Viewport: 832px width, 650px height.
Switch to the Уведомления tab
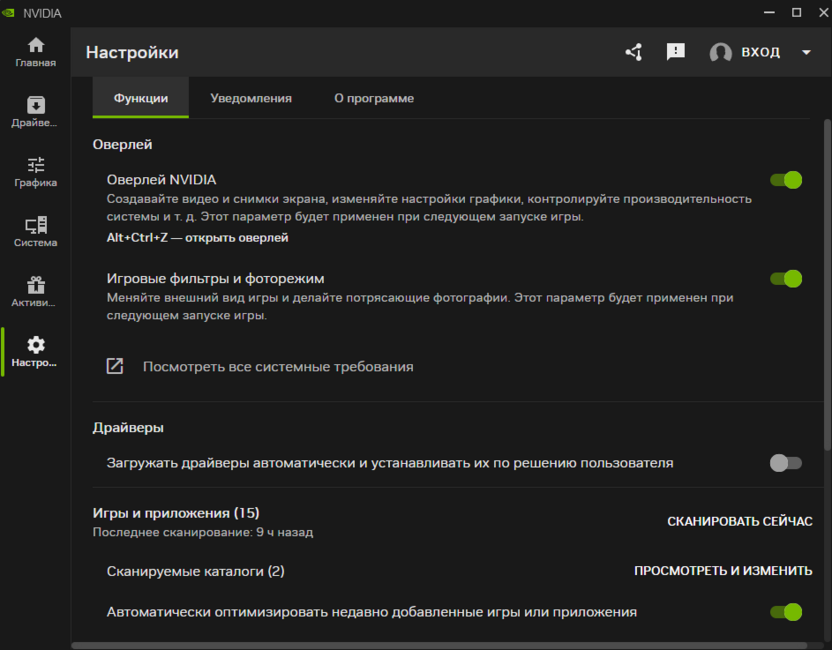coord(251,98)
